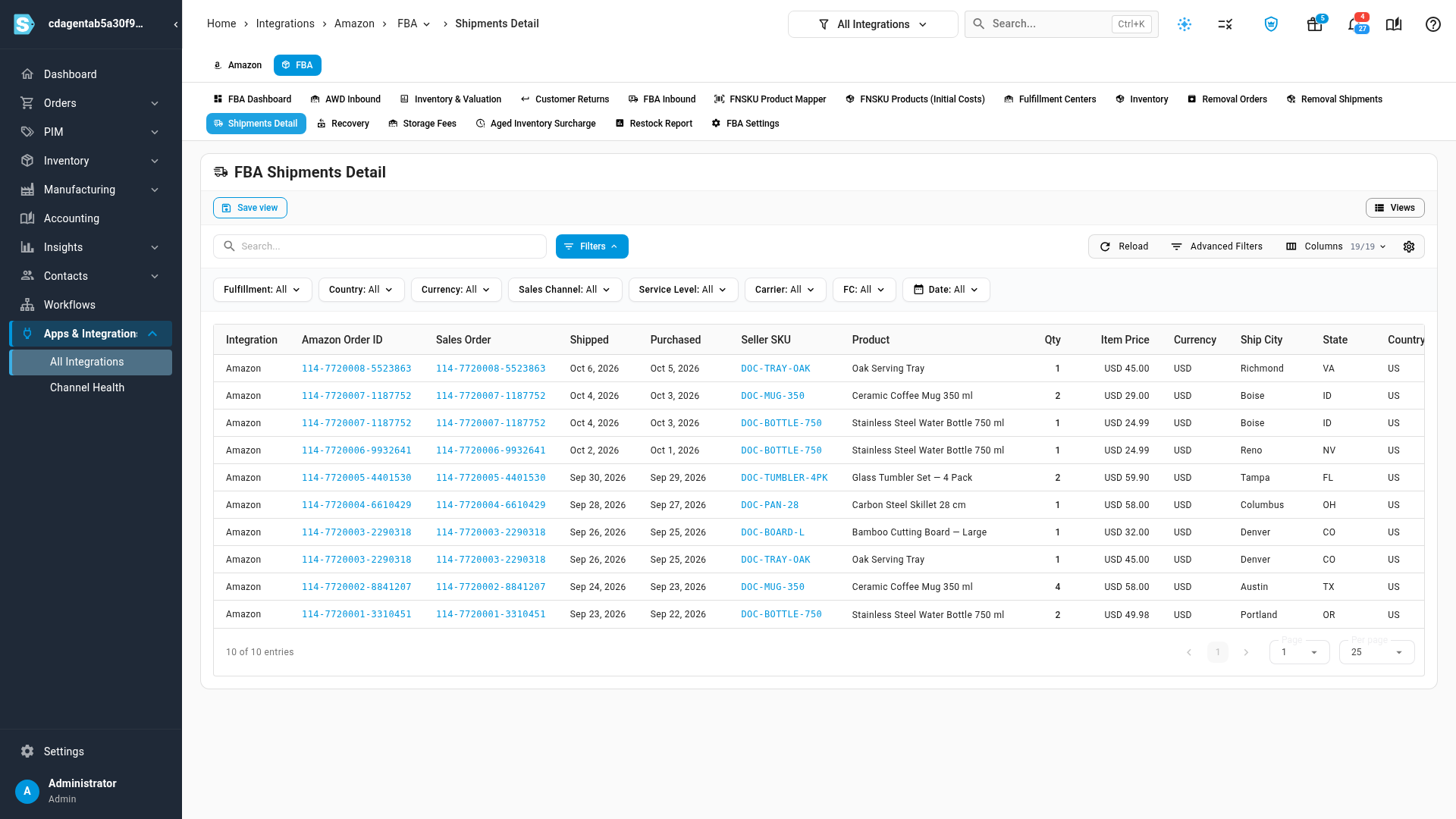1456x819 pixels.
Task: Expand the Fulfillment: All filter dropdown
Action: [262, 290]
